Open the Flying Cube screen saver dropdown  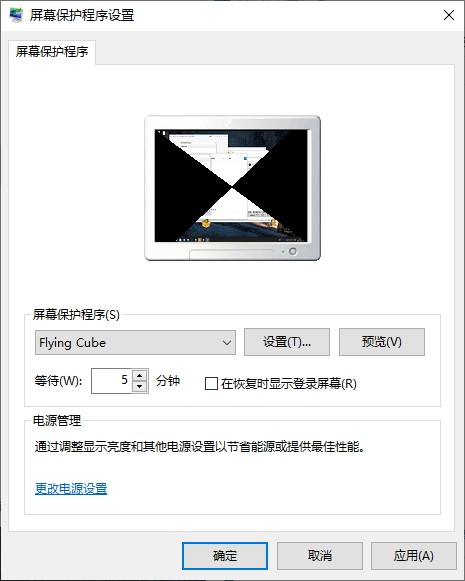click(135, 342)
